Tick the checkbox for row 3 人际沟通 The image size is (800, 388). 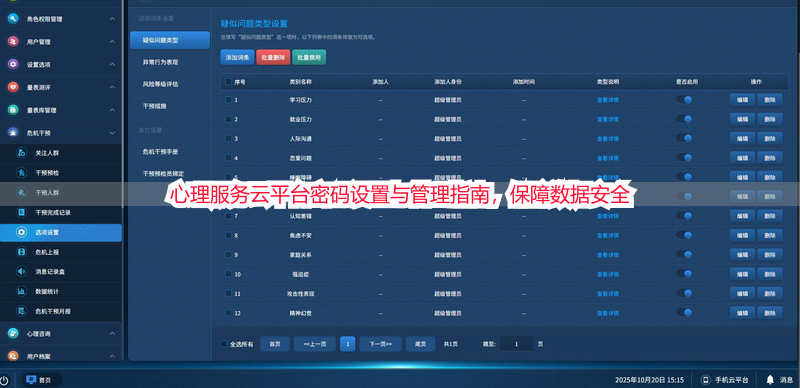click(229, 138)
